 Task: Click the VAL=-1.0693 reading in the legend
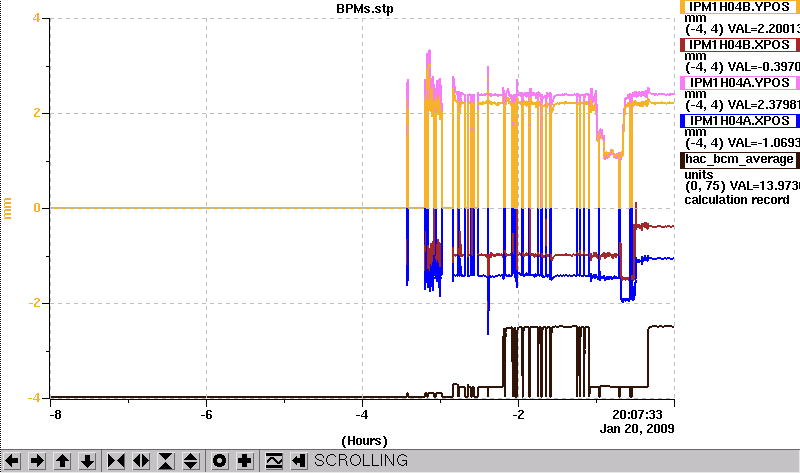764,143
